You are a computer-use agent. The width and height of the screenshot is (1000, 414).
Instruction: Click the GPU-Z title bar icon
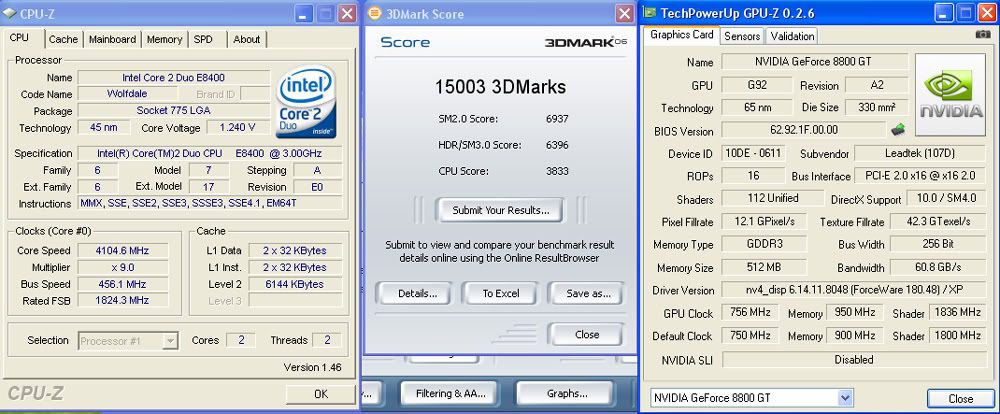(x=649, y=13)
